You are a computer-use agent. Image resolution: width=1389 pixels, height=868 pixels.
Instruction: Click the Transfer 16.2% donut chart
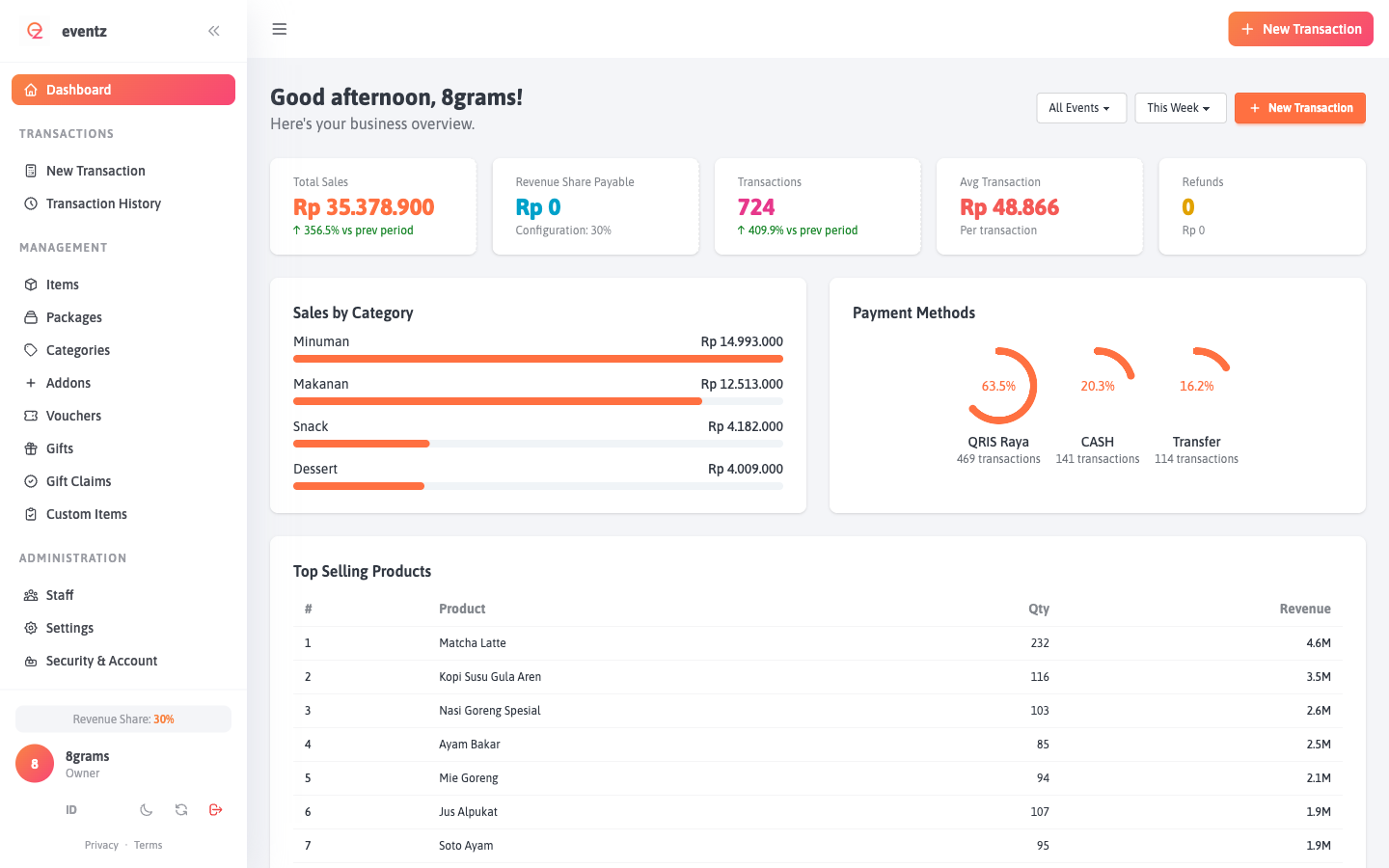(1197, 386)
